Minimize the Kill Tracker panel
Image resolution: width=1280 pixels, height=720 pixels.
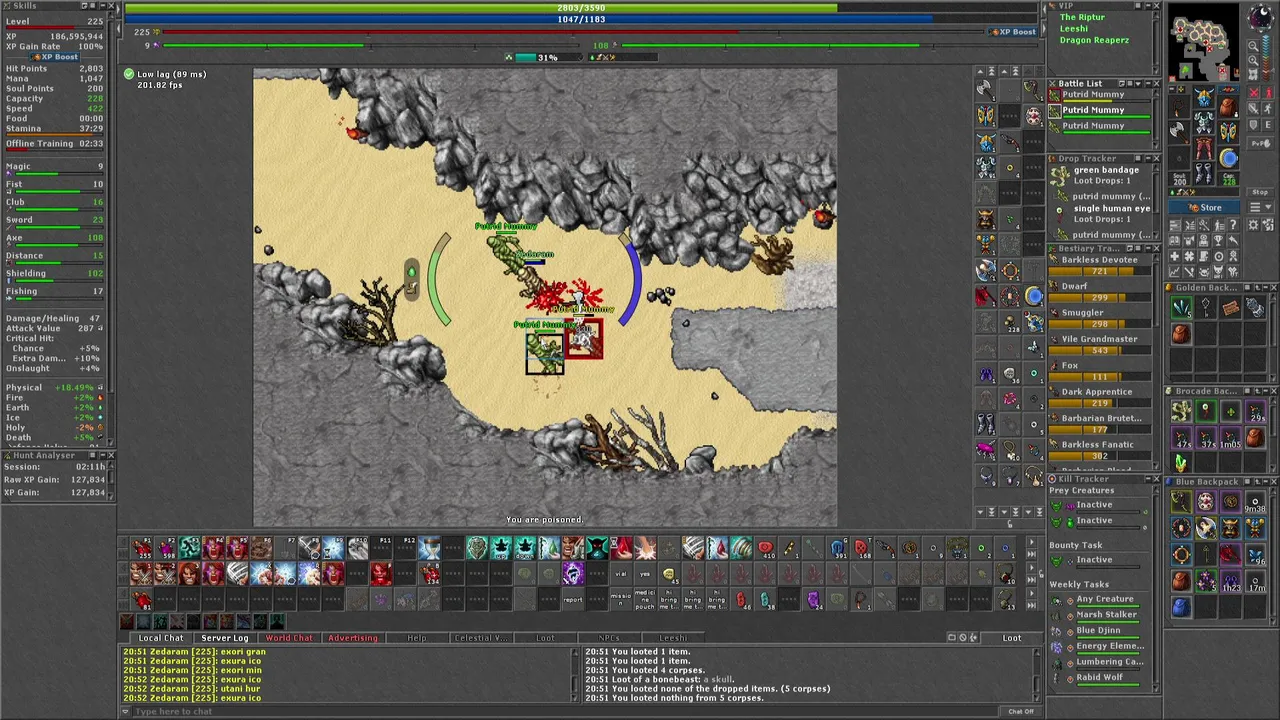click(x=1148, y=479)
